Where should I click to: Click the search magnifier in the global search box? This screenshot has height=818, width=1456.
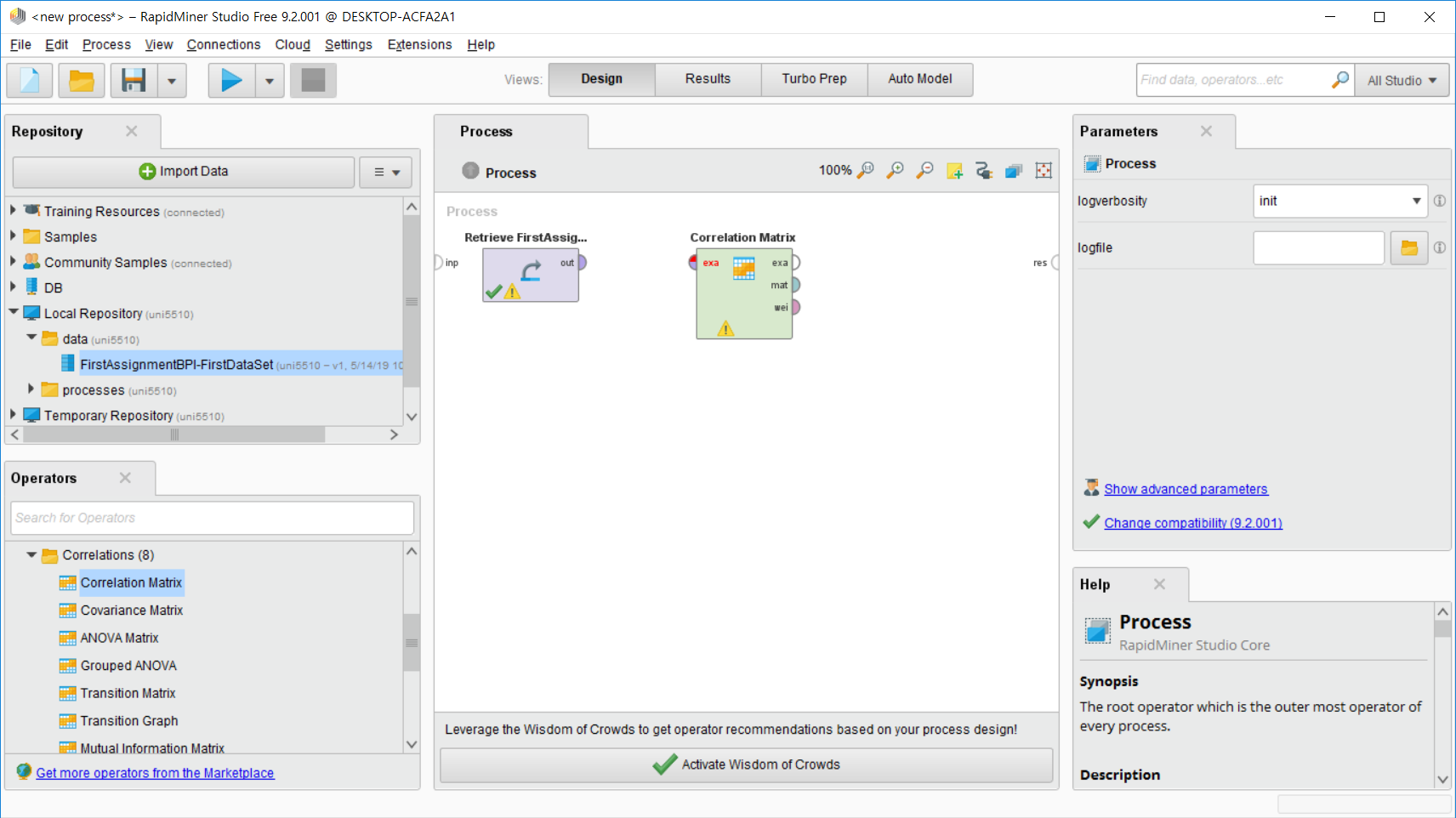point(1340,79)
